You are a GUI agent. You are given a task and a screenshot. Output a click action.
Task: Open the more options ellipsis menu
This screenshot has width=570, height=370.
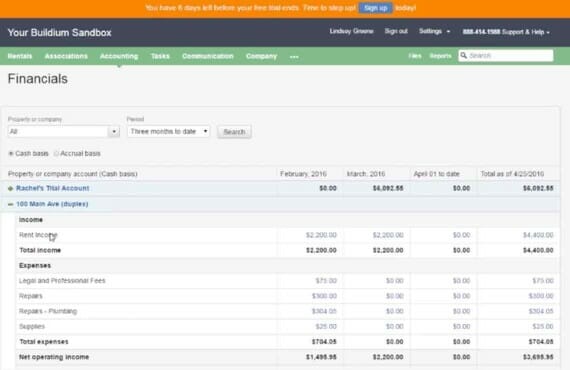coord(294,57)
